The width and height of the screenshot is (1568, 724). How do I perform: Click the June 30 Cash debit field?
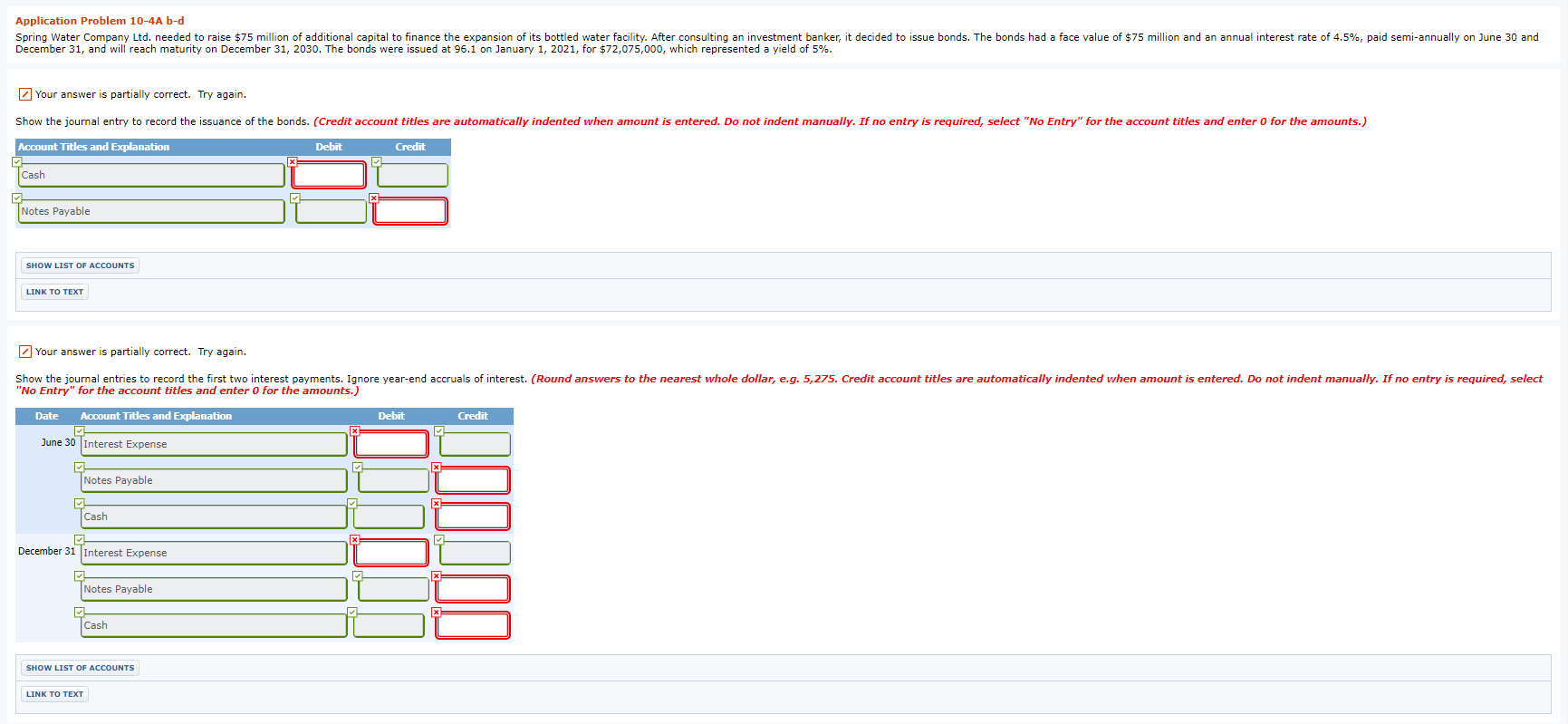[389, 516]
